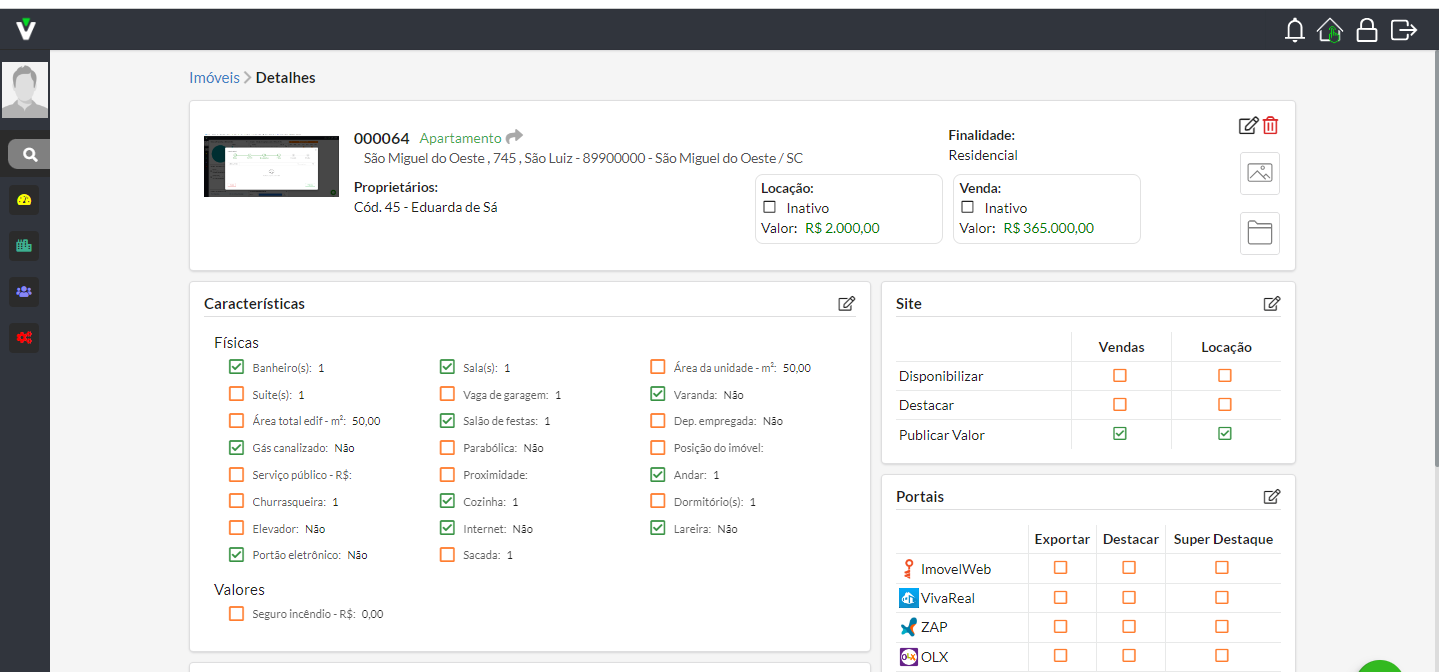Check Disponibilizar for Locação on Site
The image size is (1439, 672).
pyautogui.click(x=1225, y=376)
